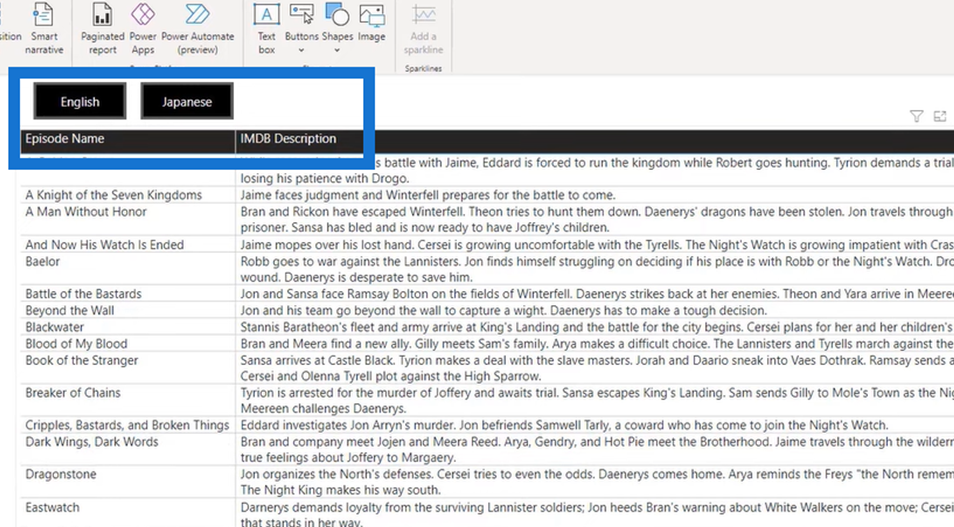Select Battle of the Bastards row
The image size is (954, 527).
pos(83,294)
